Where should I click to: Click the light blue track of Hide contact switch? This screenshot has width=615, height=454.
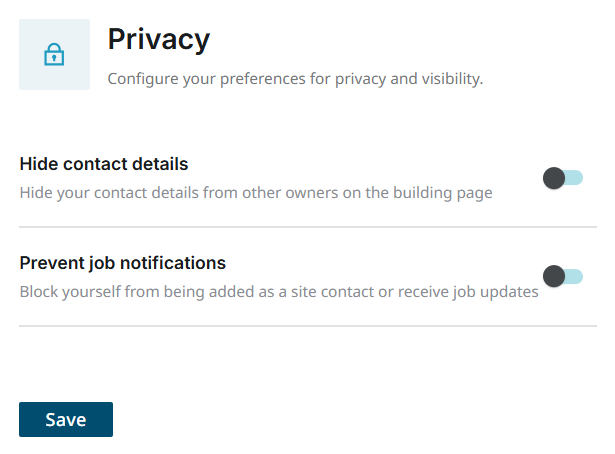(x=575, y=178)
